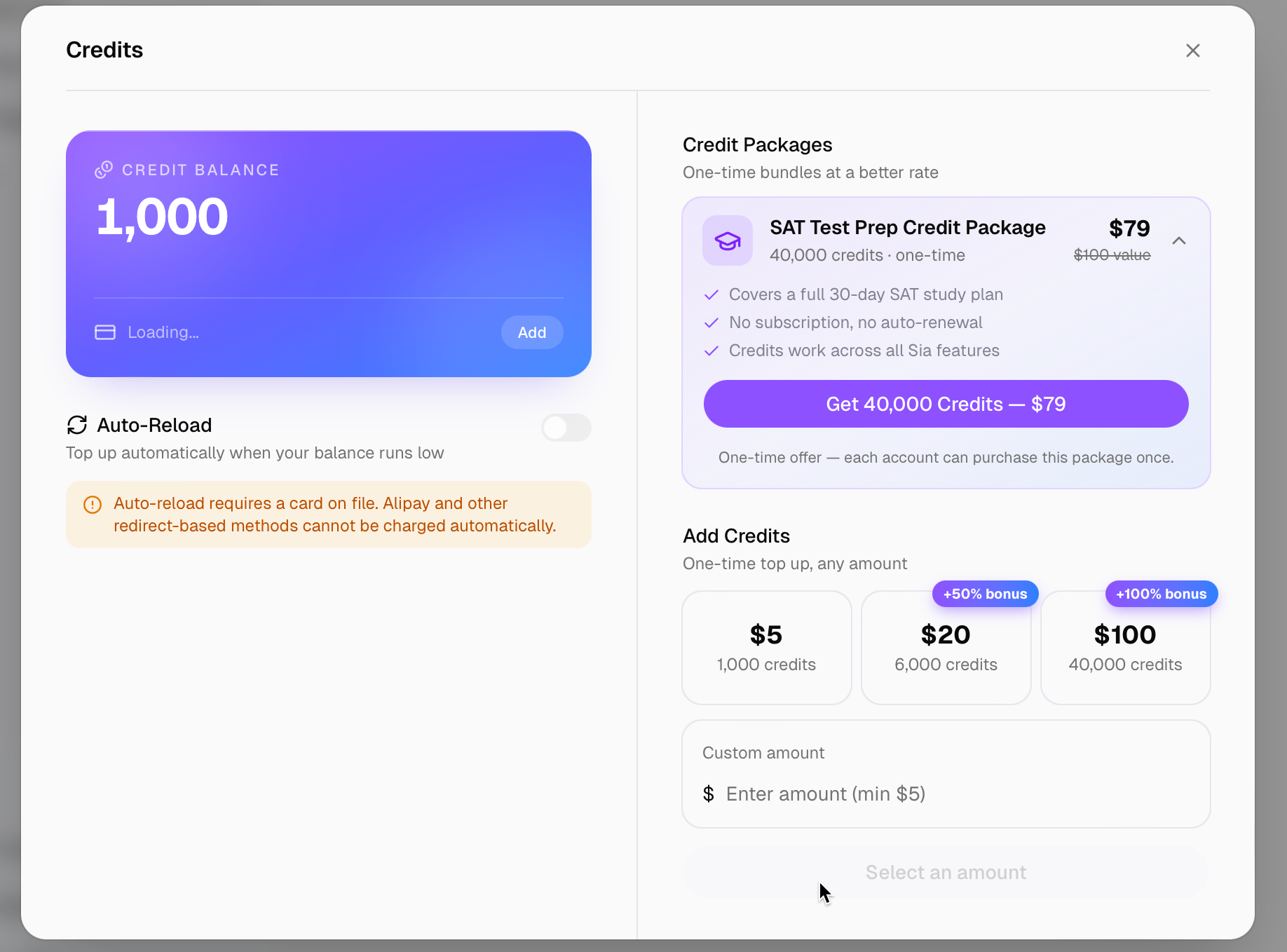
Task: Click the graduation cap package icon
Action: click(728, 240)
